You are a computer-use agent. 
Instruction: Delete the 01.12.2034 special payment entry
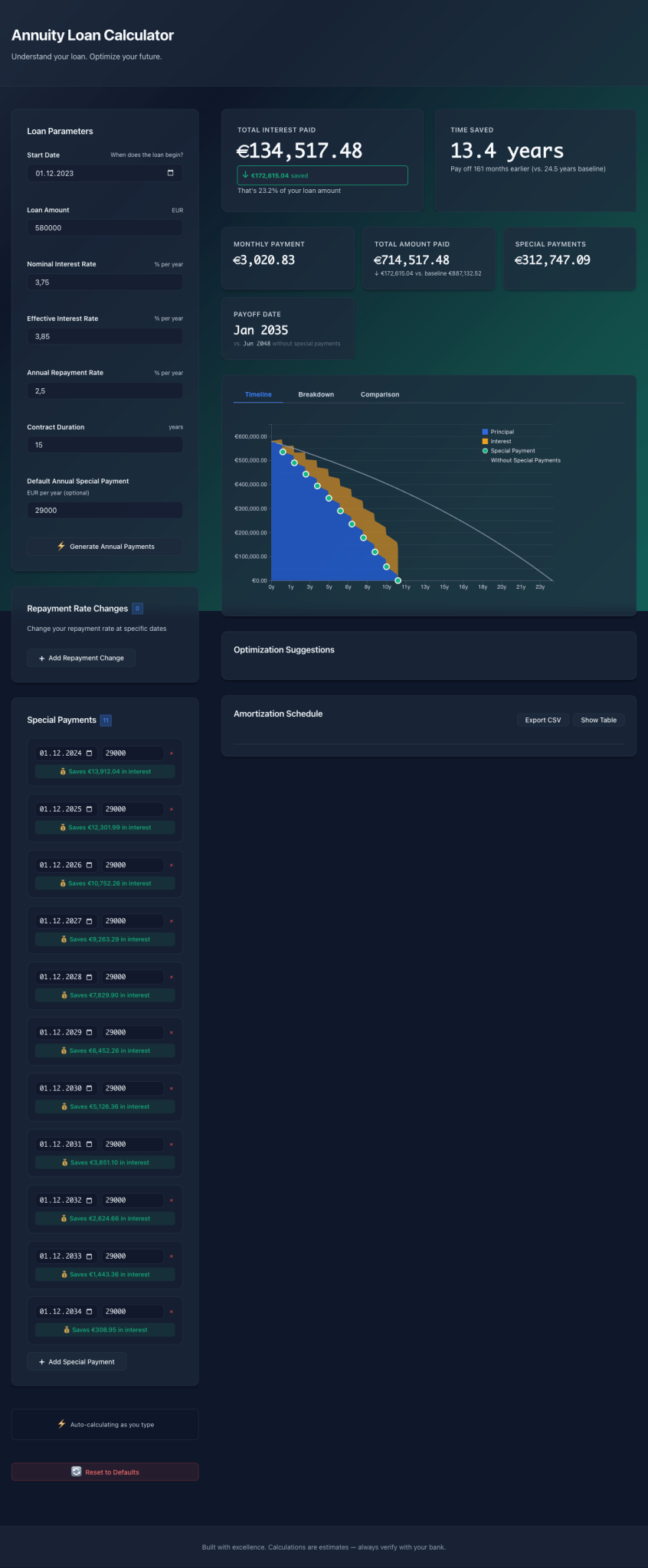coord(171,1312)
